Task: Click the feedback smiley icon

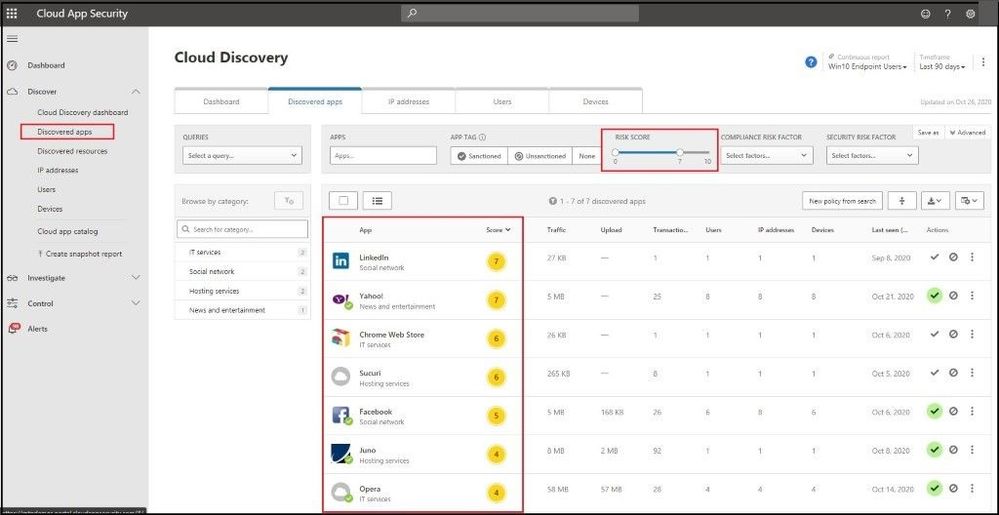Action: [925, 13]
